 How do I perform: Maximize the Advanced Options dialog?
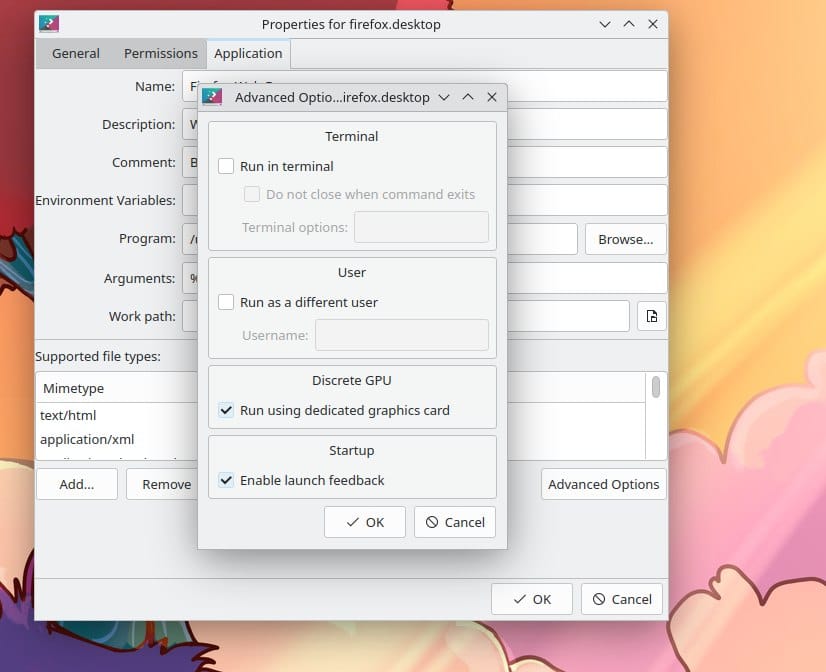click(x=468, y=97)
